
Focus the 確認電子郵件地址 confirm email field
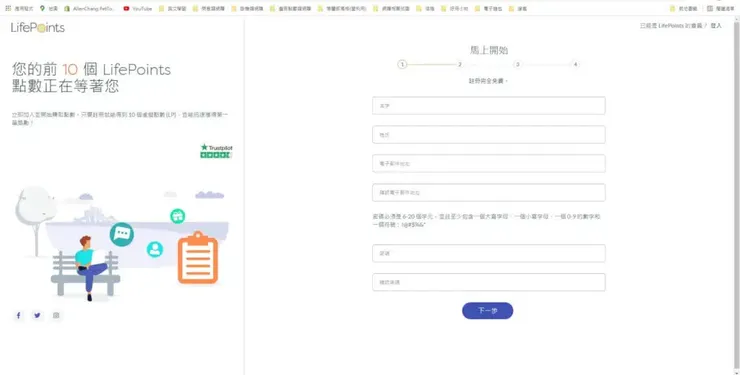tap(488, 192)
